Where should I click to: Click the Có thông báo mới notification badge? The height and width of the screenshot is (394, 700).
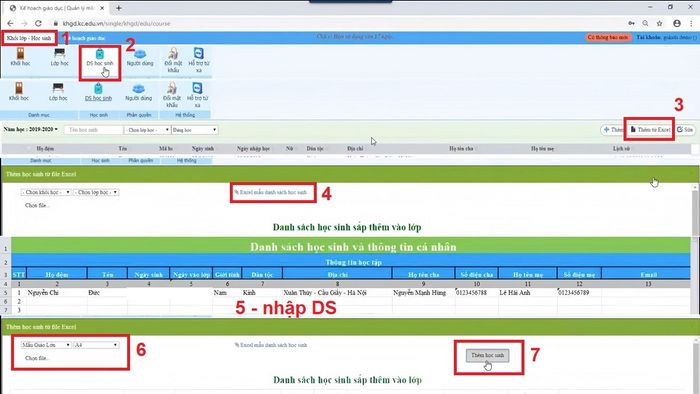(608, 37)
